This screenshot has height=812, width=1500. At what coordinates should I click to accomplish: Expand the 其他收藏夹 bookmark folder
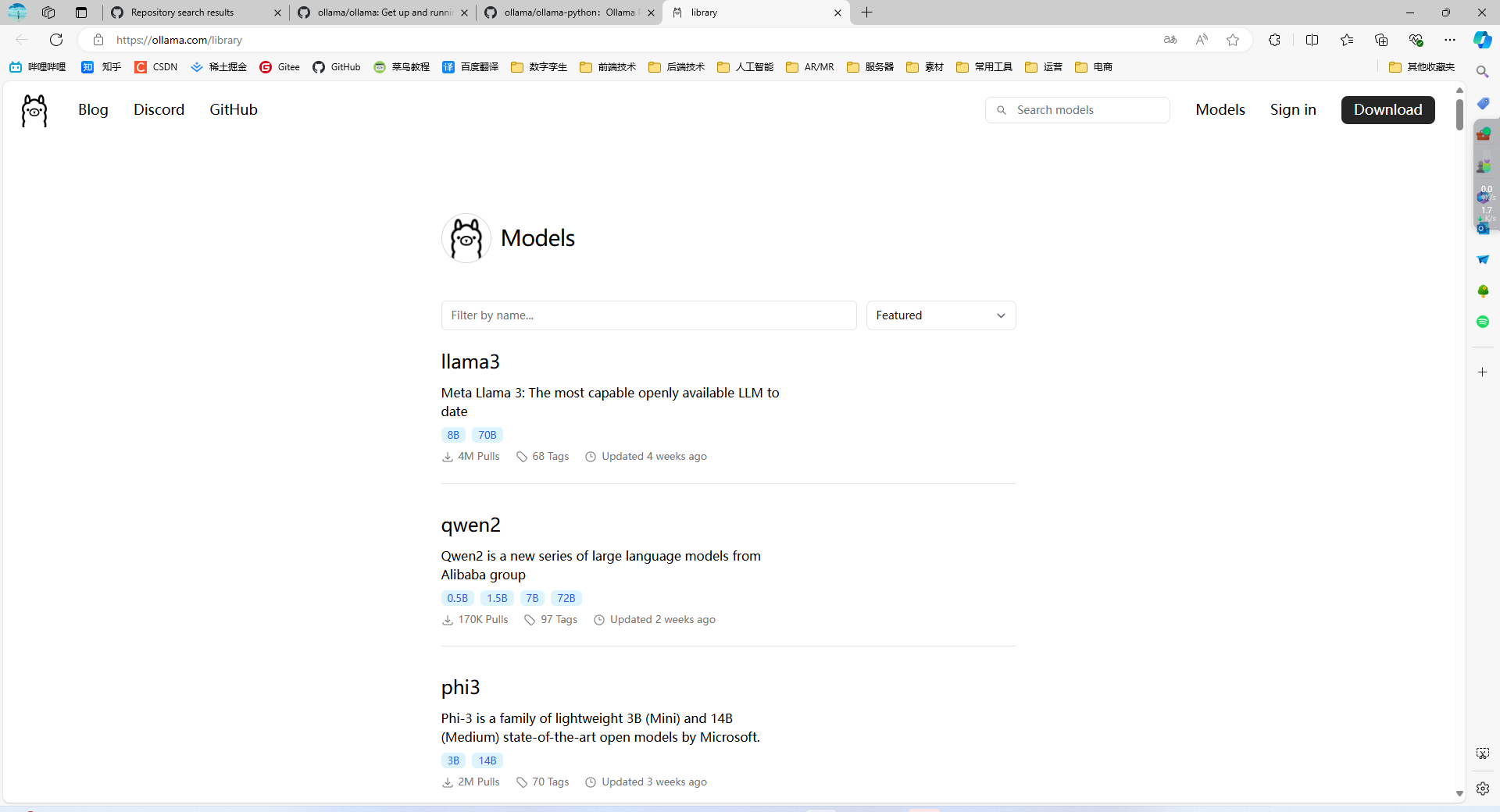click(x=1422, y=67)
